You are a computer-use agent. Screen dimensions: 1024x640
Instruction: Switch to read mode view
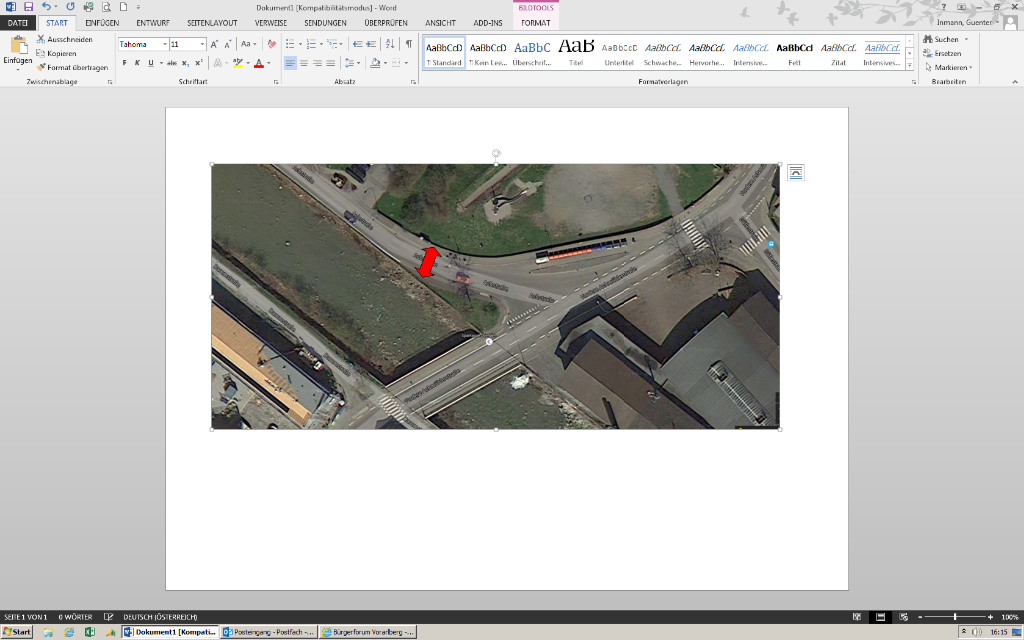[x=856, y=617]
